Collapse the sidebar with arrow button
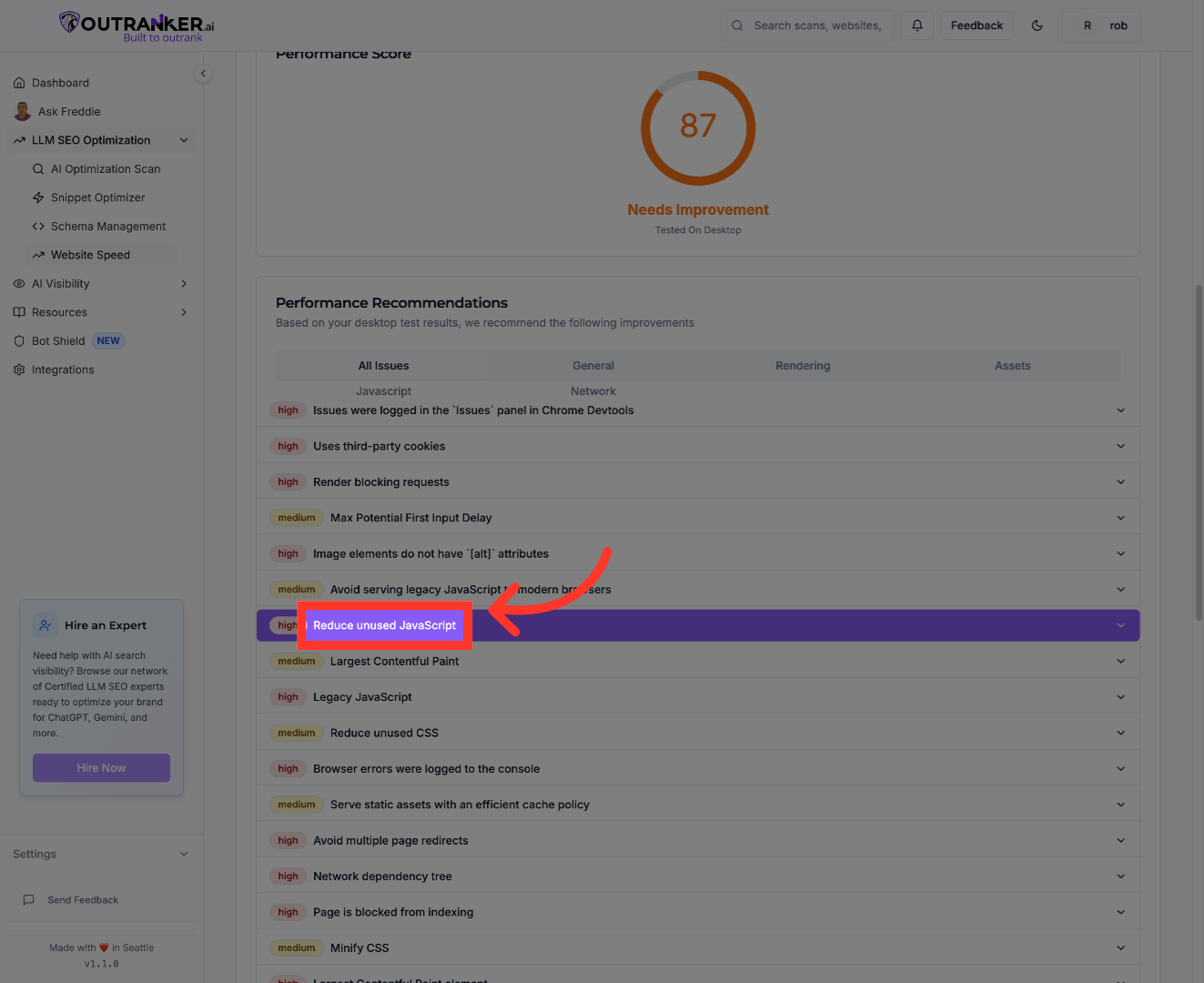The width and height of the screenshot is (1204, 983). click(203, 74)
